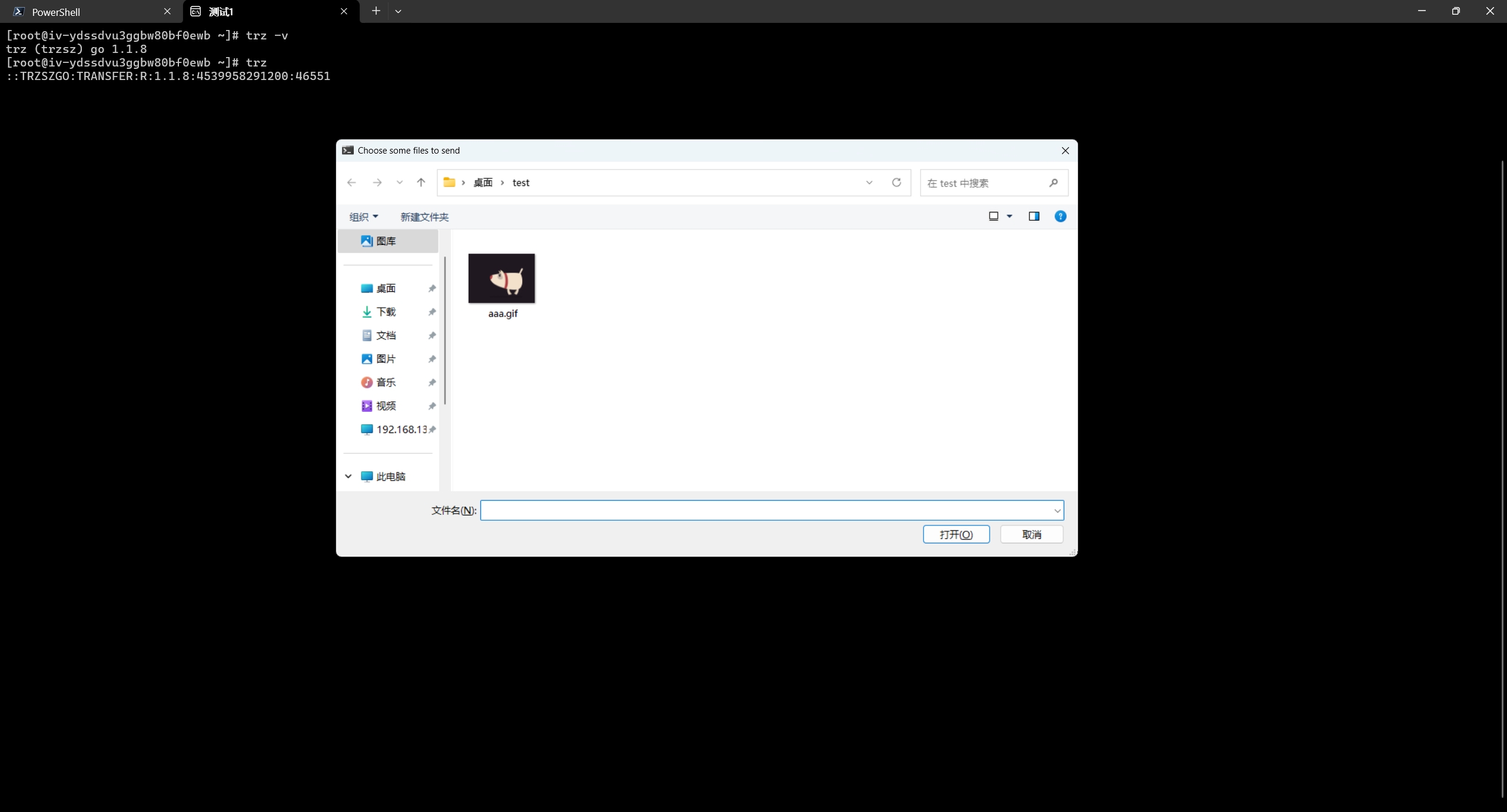Select the 下载 (Downloads) sidebar icon
Viewport: 1507px width, 812px height.
pos(366,311)
